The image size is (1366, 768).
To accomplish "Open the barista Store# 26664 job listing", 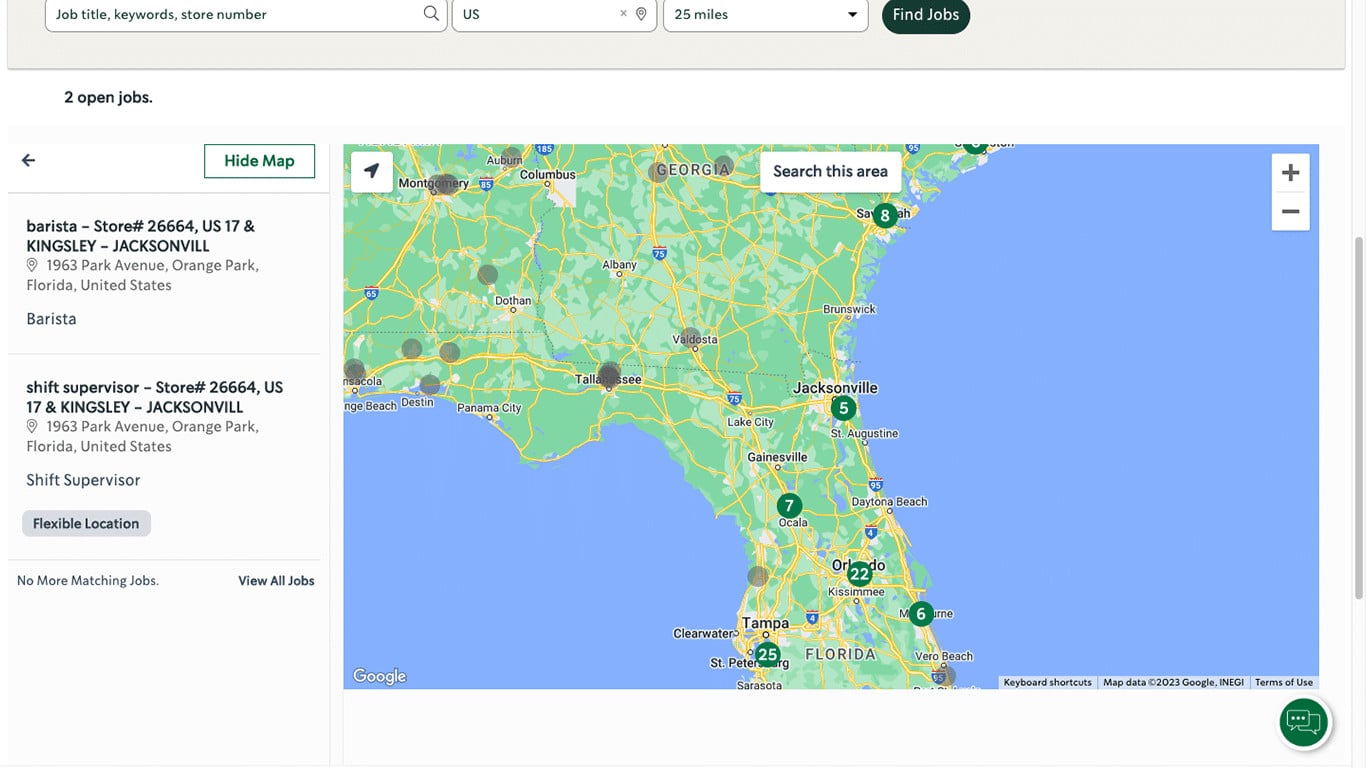I will point(140,236).
